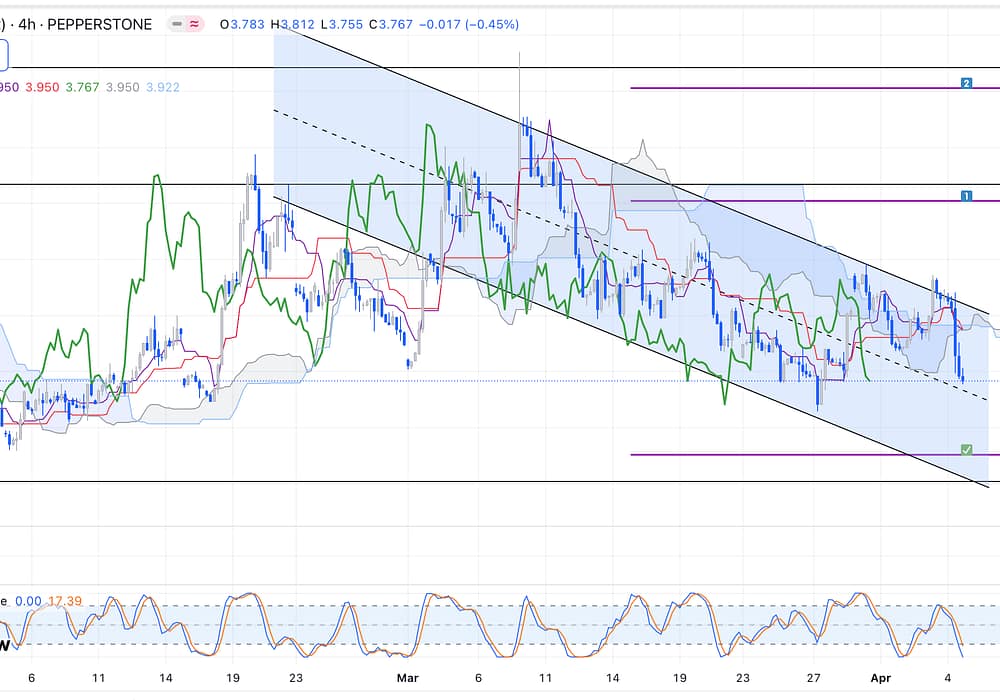Click the green checkmark target marker

966,450
